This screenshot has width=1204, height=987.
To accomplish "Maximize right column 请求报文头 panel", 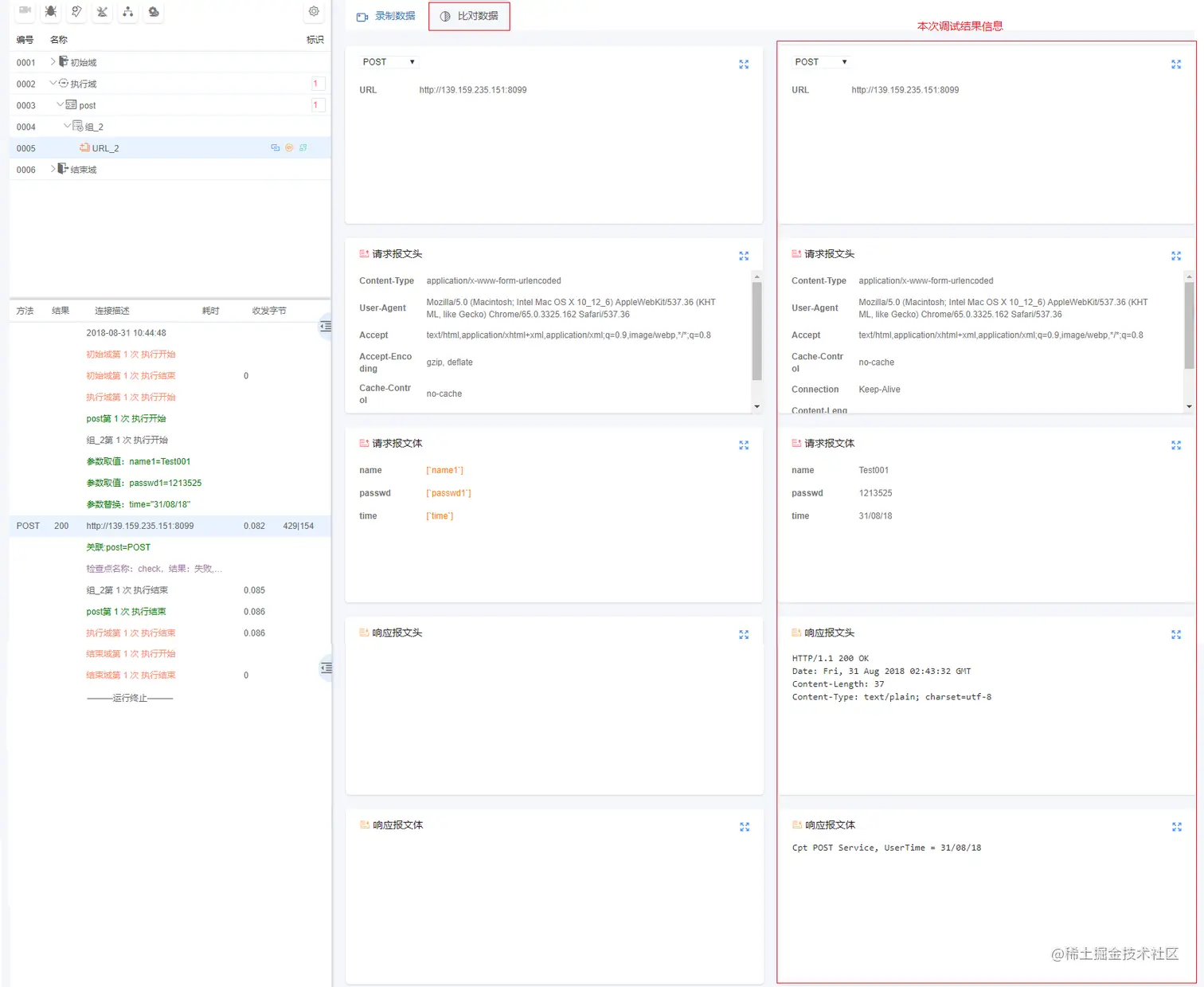I will pos(1176,256).
